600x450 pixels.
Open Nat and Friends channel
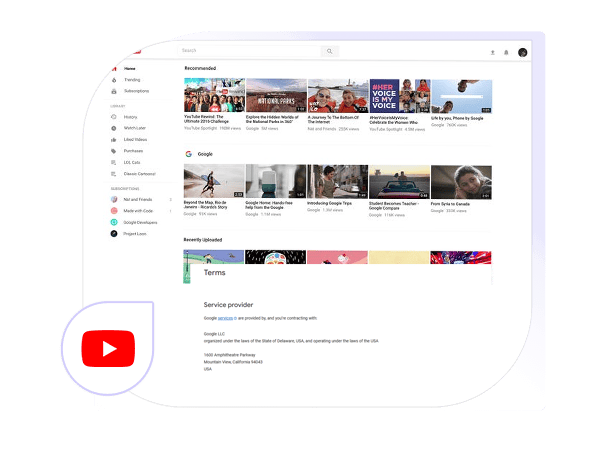click(138, 200)
